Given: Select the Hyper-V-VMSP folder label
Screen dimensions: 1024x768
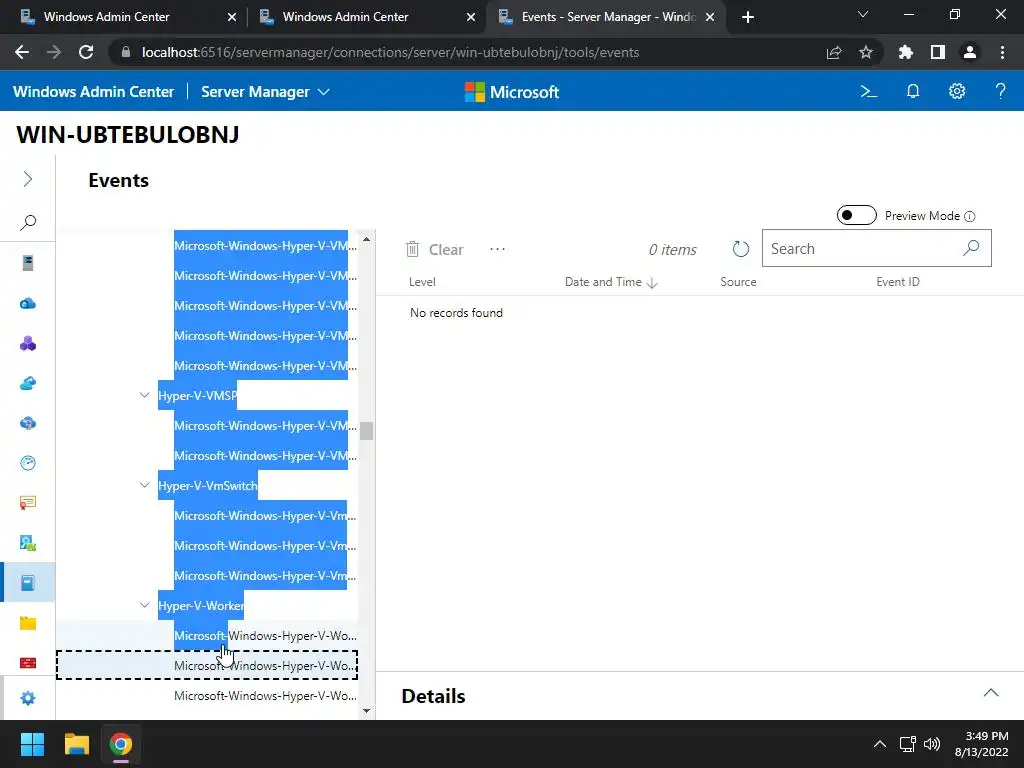Looking at the screenshot, I should pyautogui.click(x=197, y=396).
